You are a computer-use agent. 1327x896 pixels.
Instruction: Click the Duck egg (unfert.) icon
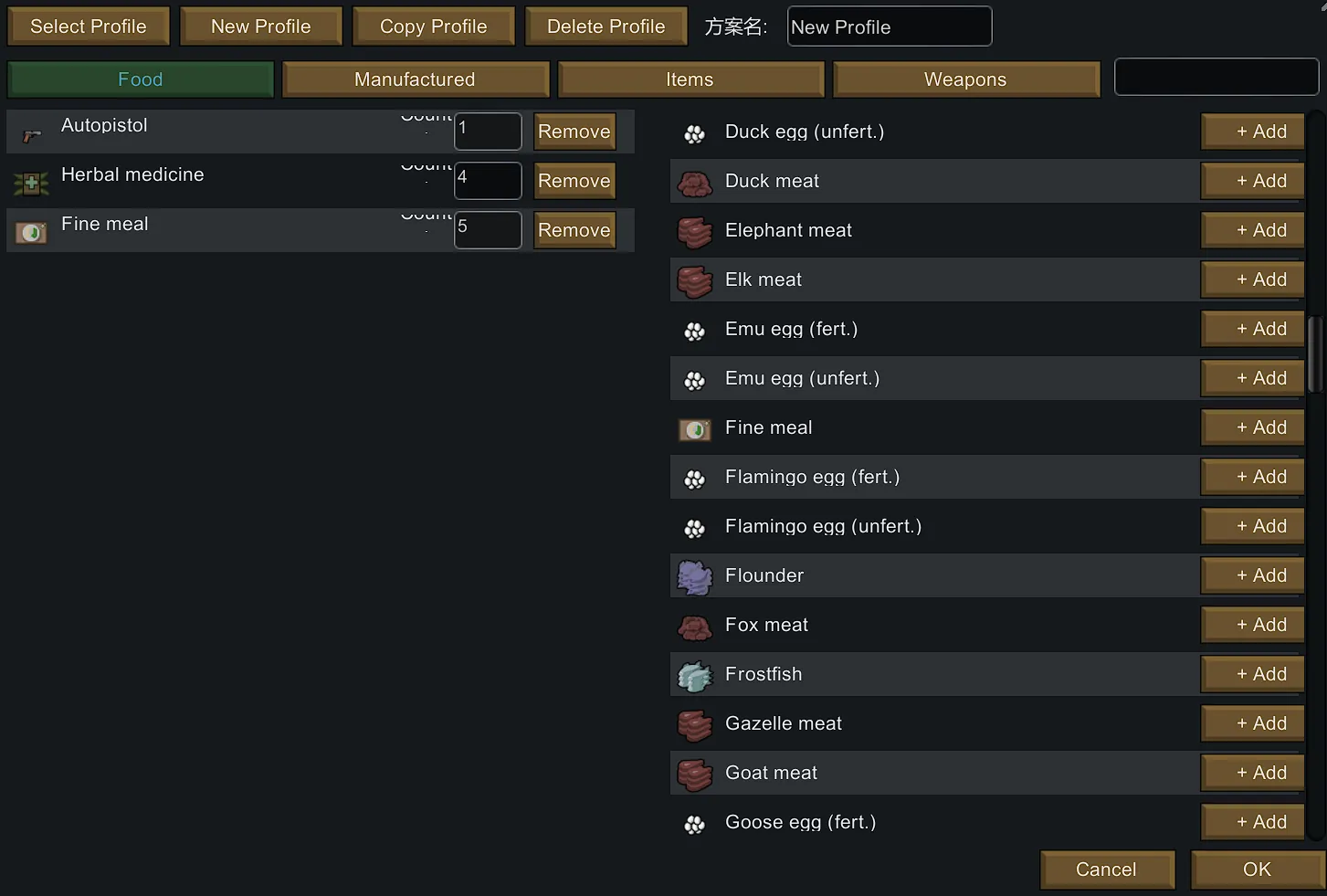click(x=695, y=134)
